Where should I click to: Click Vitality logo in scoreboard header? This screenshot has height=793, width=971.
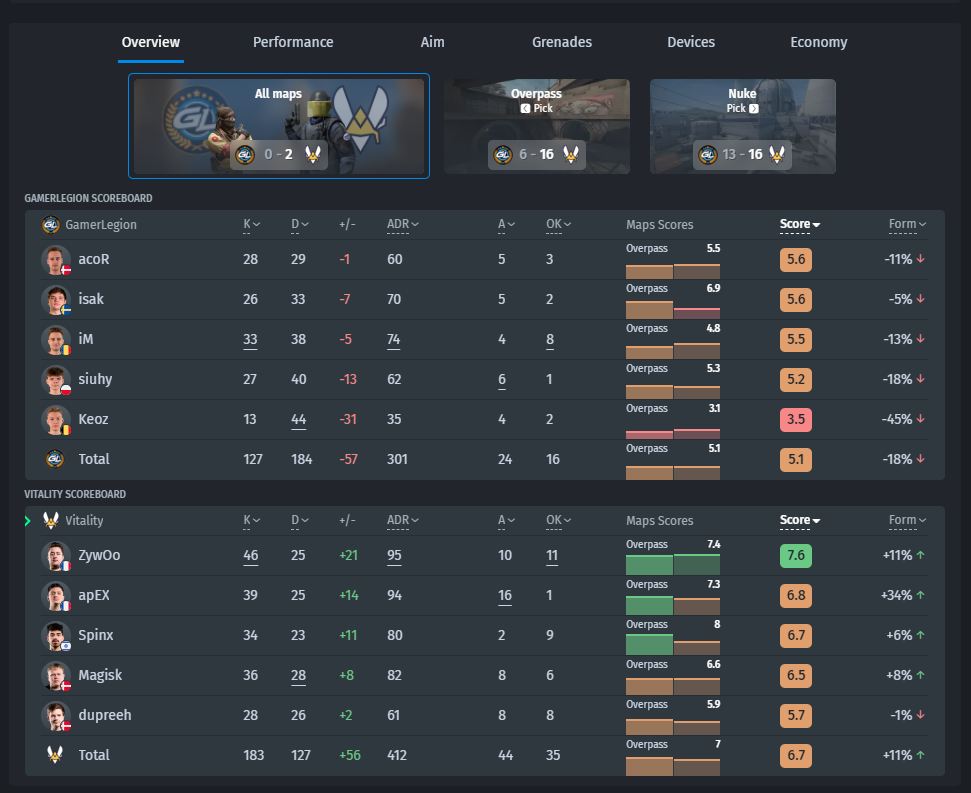[51, 520]
